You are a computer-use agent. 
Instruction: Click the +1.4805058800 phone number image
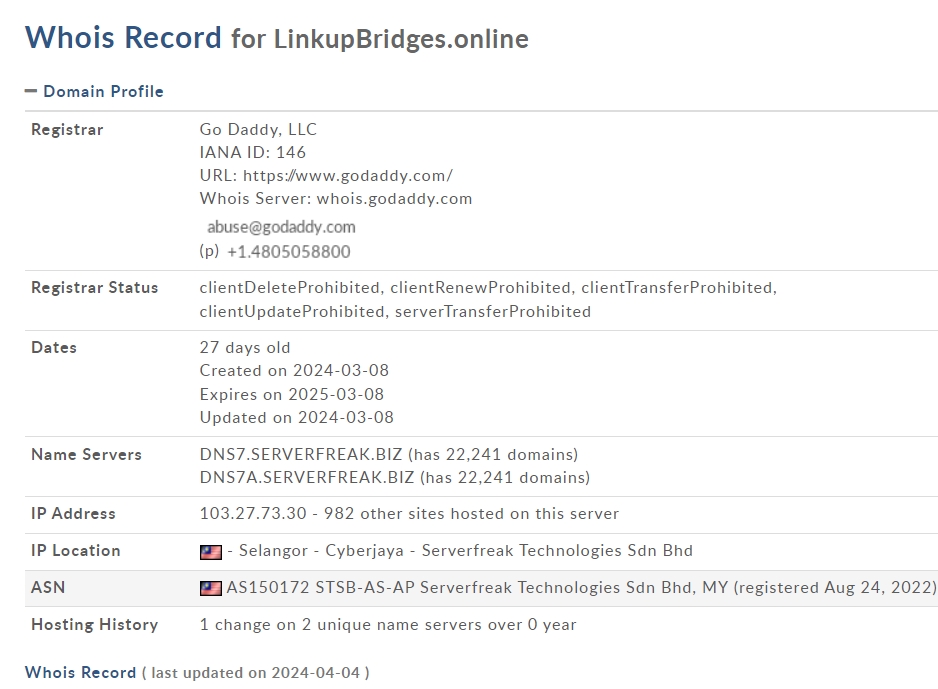coord(289,252)
